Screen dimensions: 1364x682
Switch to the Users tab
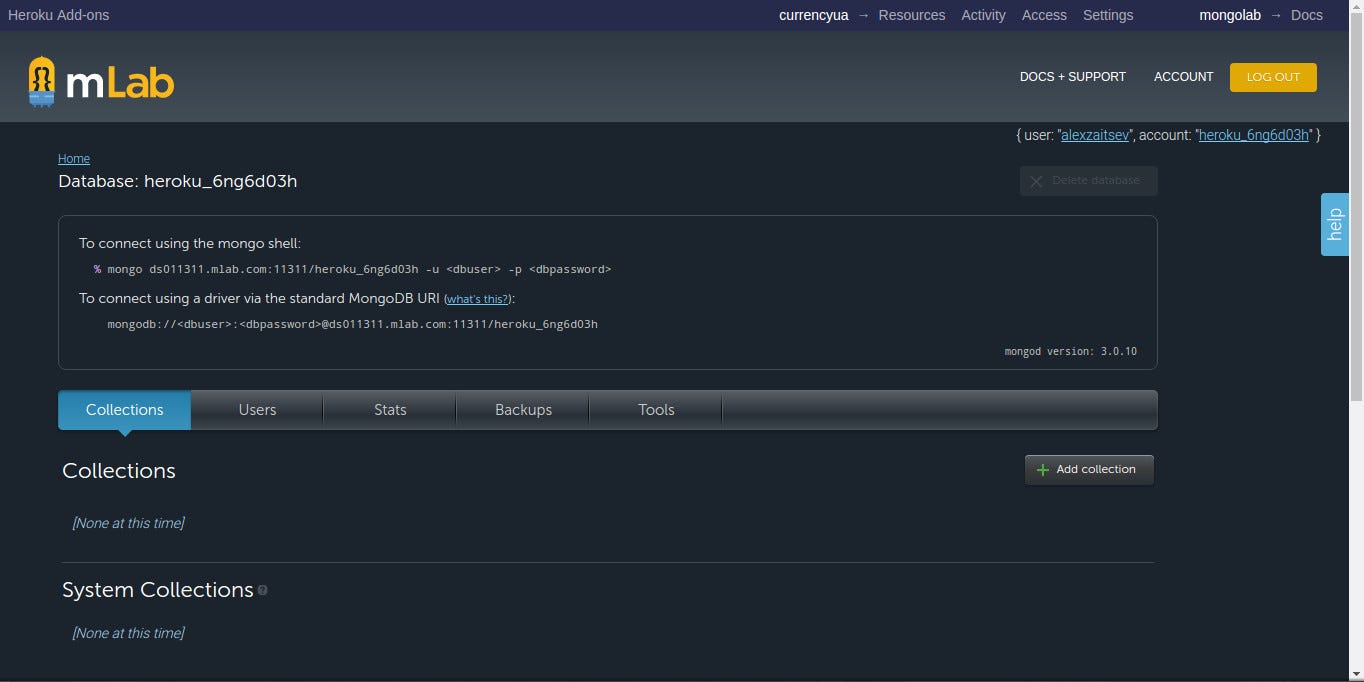[257, 410]
